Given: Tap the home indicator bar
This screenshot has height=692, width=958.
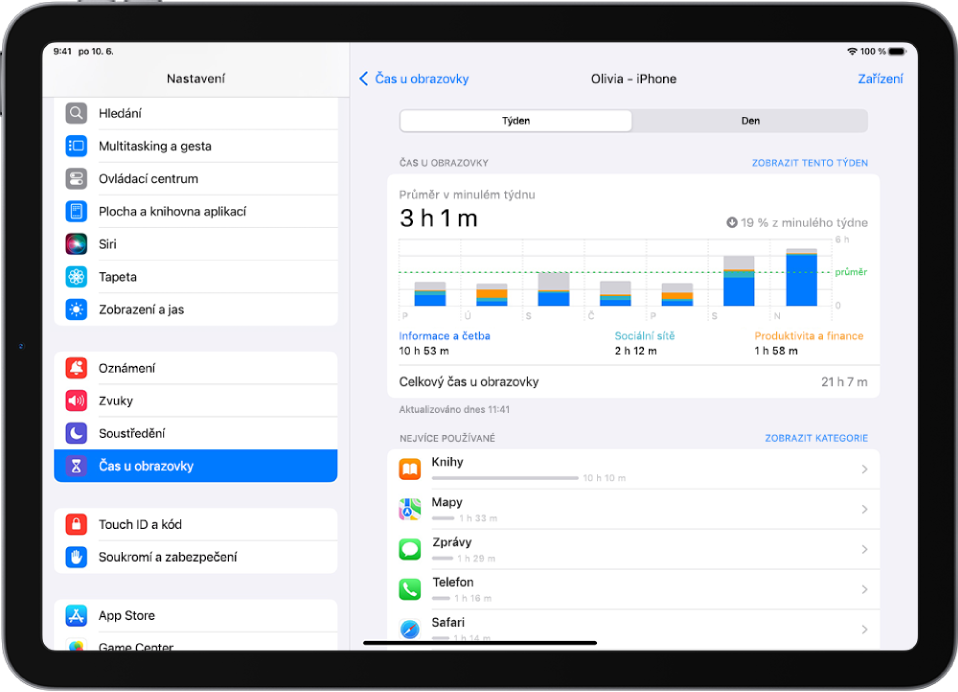Looking at the screenshot, I should pyautogui.click(x=480, y=643).
